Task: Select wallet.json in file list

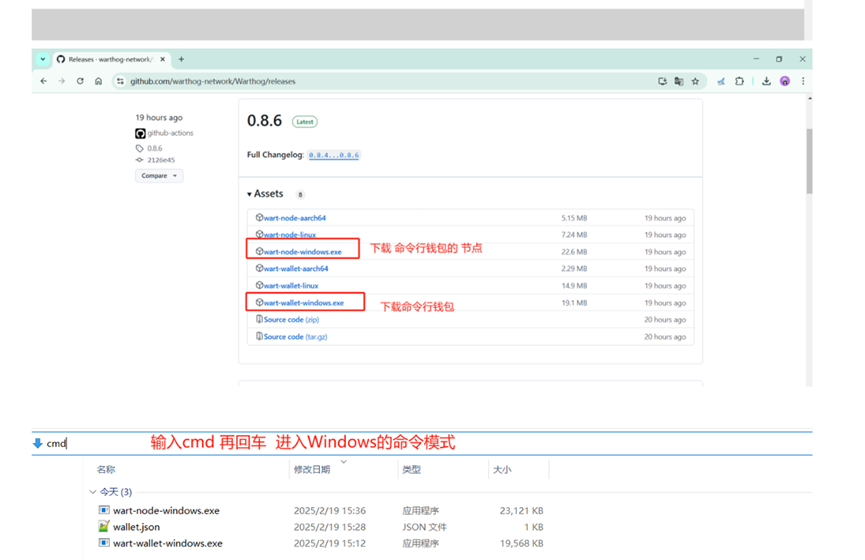Action: tap(136, 527)
